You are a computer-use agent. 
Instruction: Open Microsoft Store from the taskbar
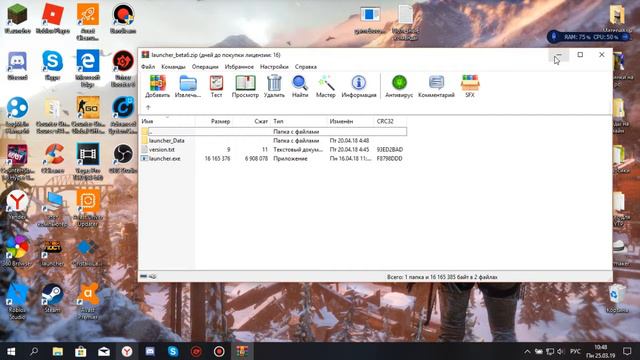pyautogui.click(x=81, y=351)
